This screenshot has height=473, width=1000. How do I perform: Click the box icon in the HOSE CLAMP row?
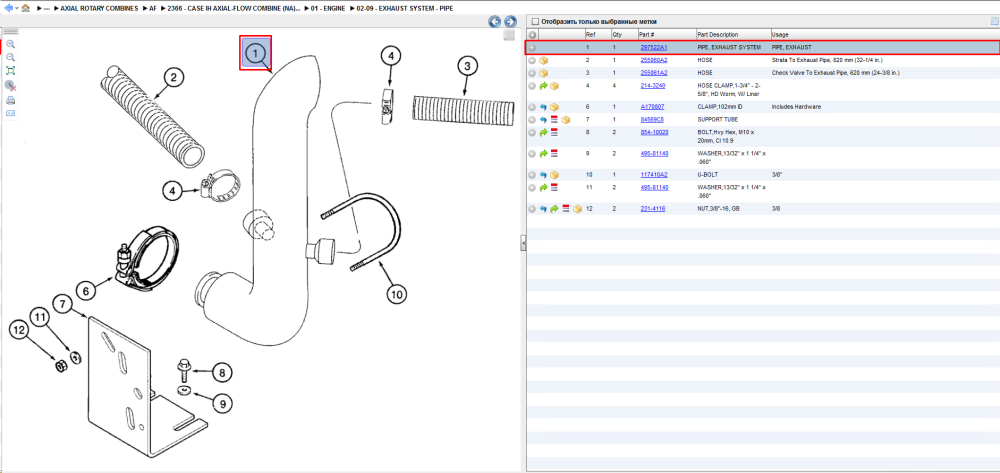554,85
